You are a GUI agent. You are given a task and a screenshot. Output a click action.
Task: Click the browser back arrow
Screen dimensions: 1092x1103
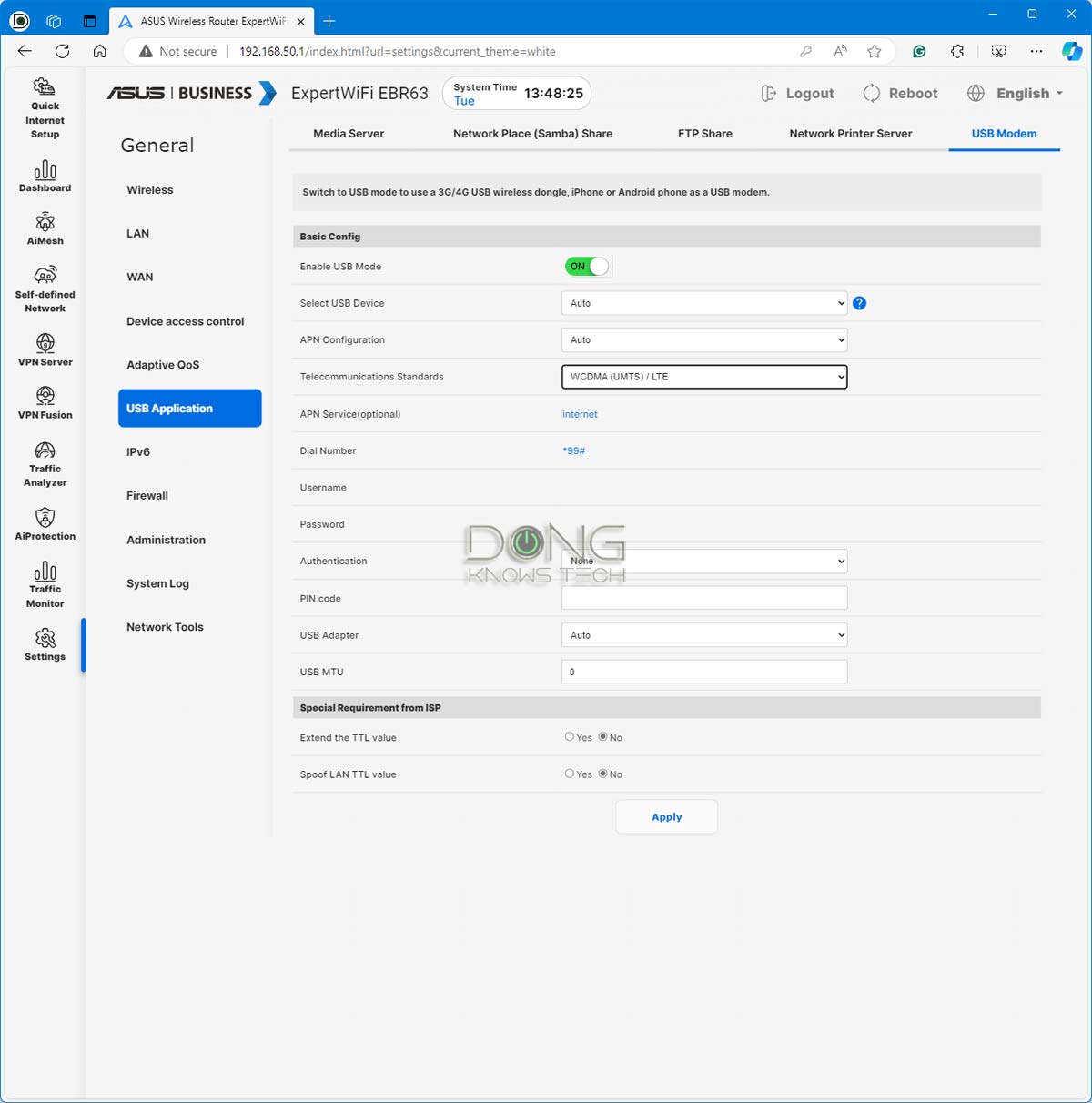(x=25, y=51)
